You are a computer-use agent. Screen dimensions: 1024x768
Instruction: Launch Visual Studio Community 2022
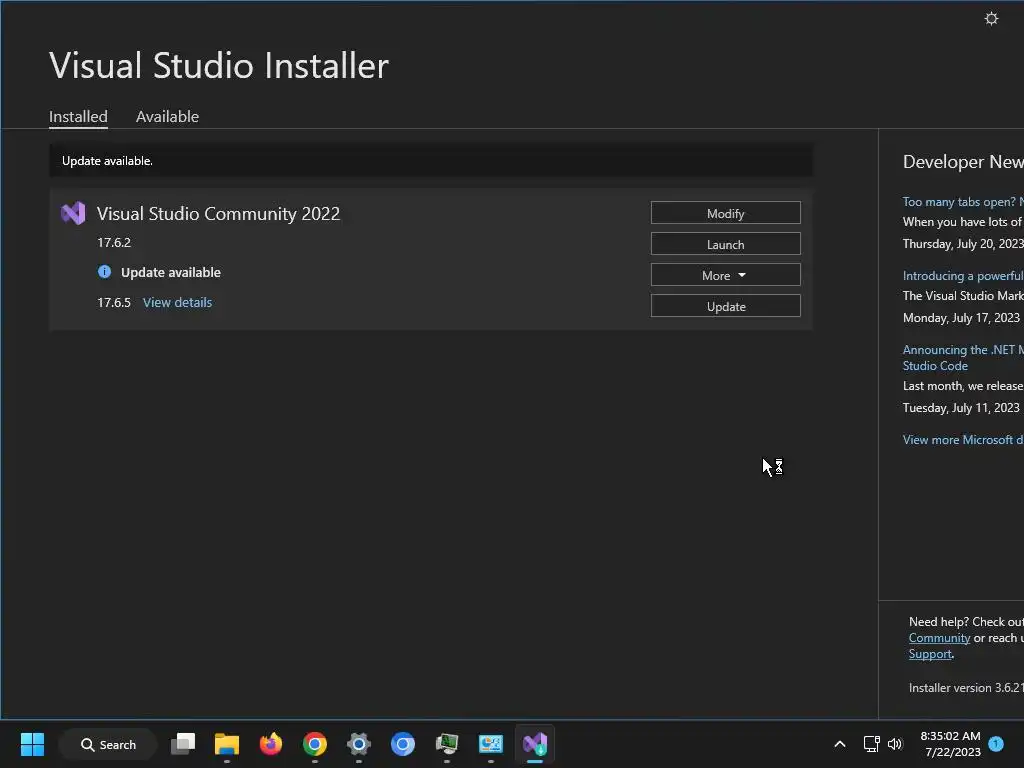pos(726,244)
